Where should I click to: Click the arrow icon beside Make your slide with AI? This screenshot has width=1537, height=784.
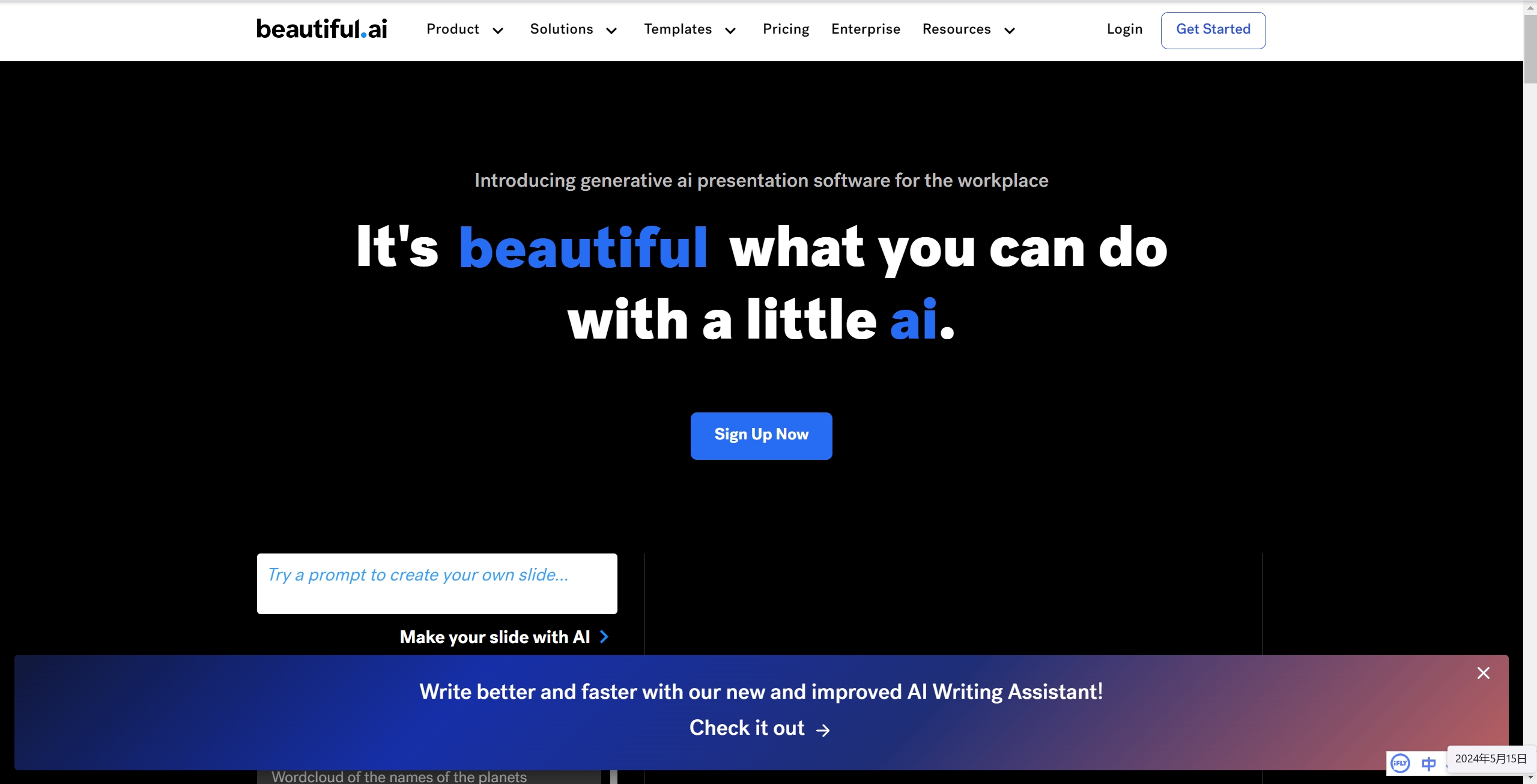click(x=603, y=637)
